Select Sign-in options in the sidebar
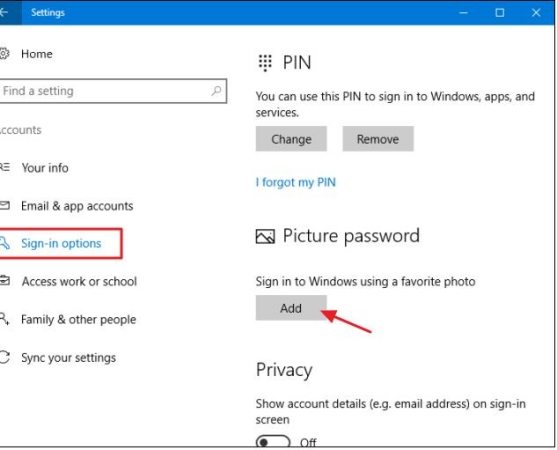 click(x=61, y=243)
